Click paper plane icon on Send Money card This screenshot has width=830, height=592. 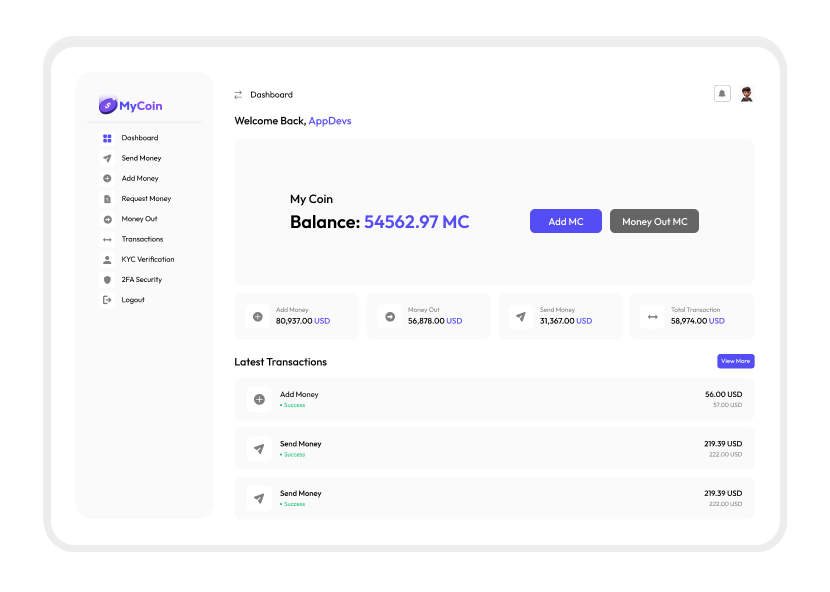pos(521,317)
